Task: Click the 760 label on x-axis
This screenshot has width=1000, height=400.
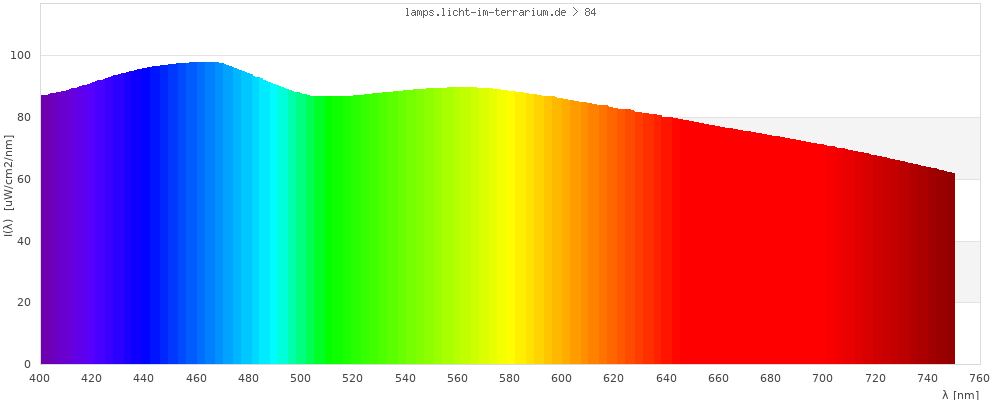Action: tap(979, 378)
